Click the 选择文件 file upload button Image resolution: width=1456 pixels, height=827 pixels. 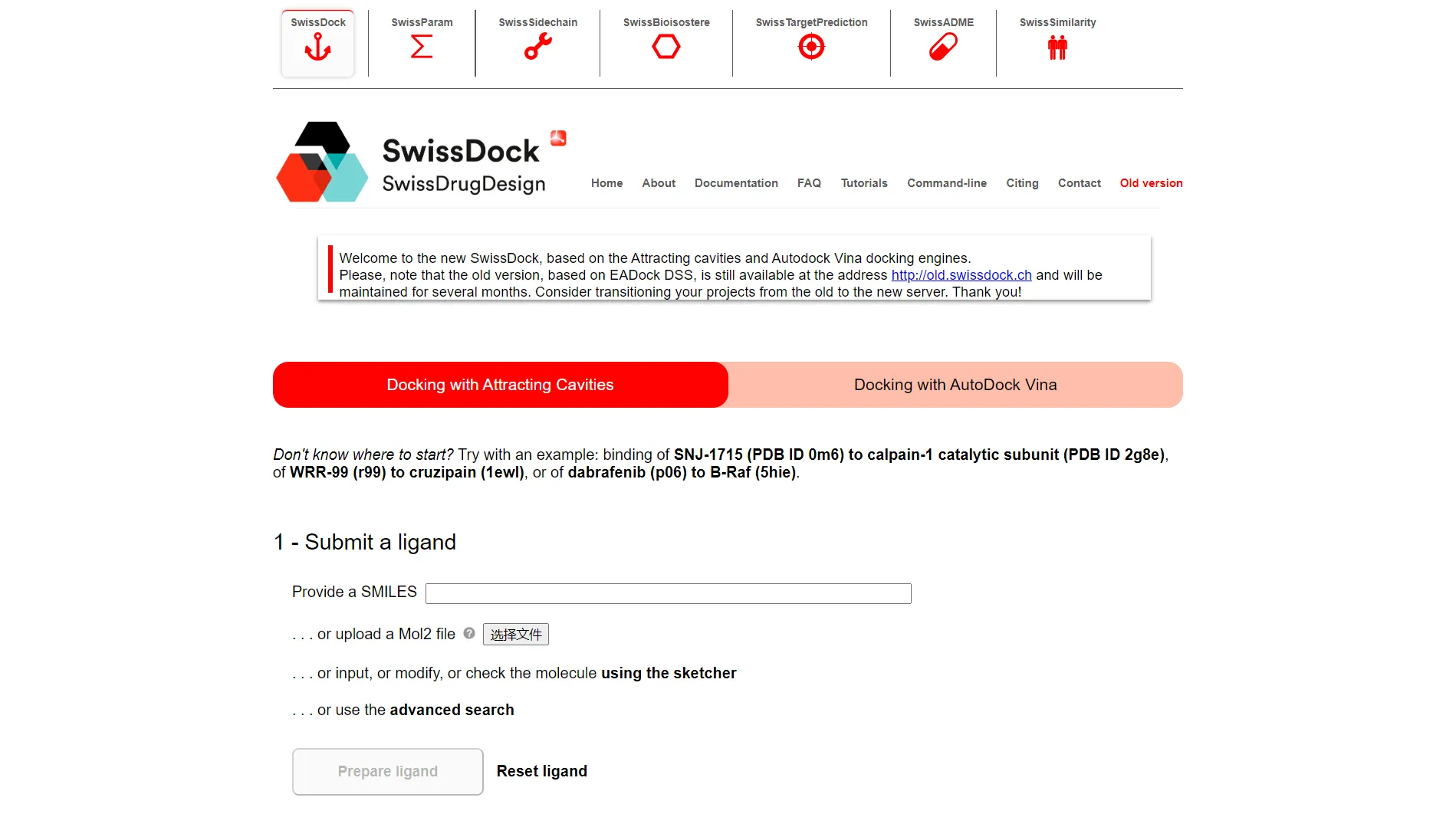515,634
